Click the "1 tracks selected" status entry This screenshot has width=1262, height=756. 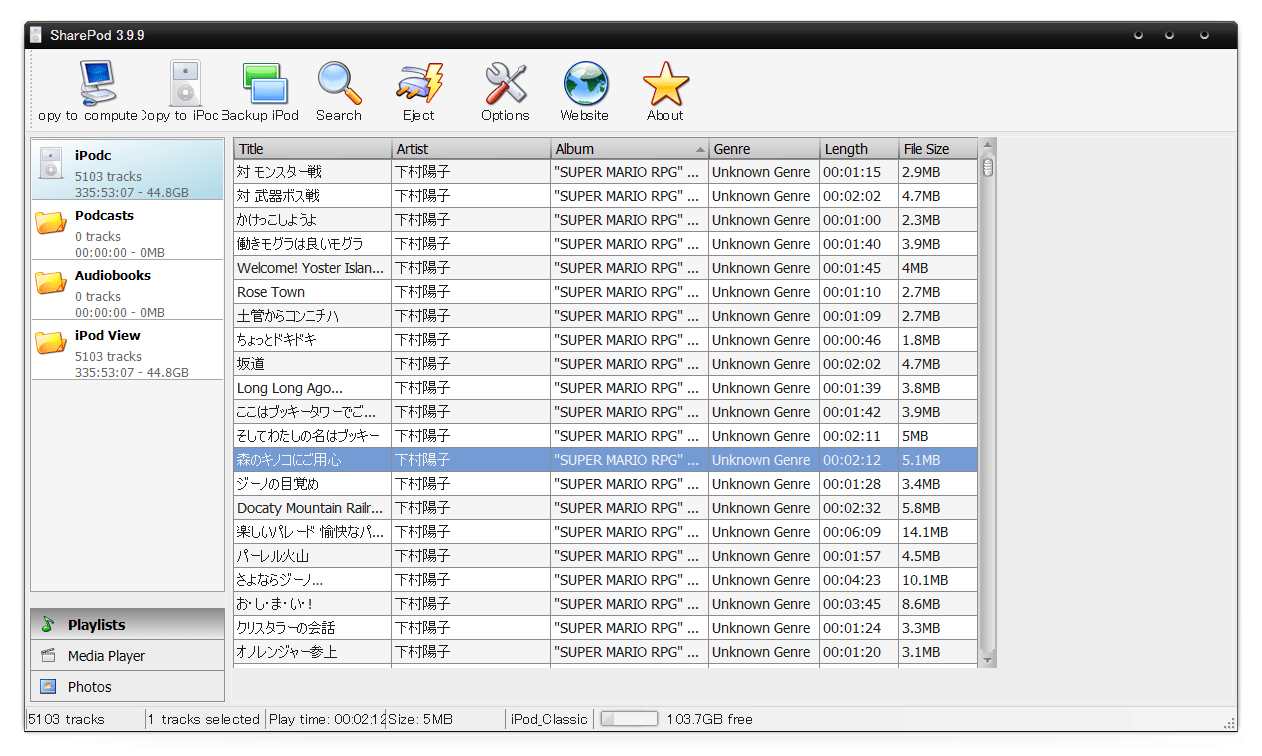[204, 719]
